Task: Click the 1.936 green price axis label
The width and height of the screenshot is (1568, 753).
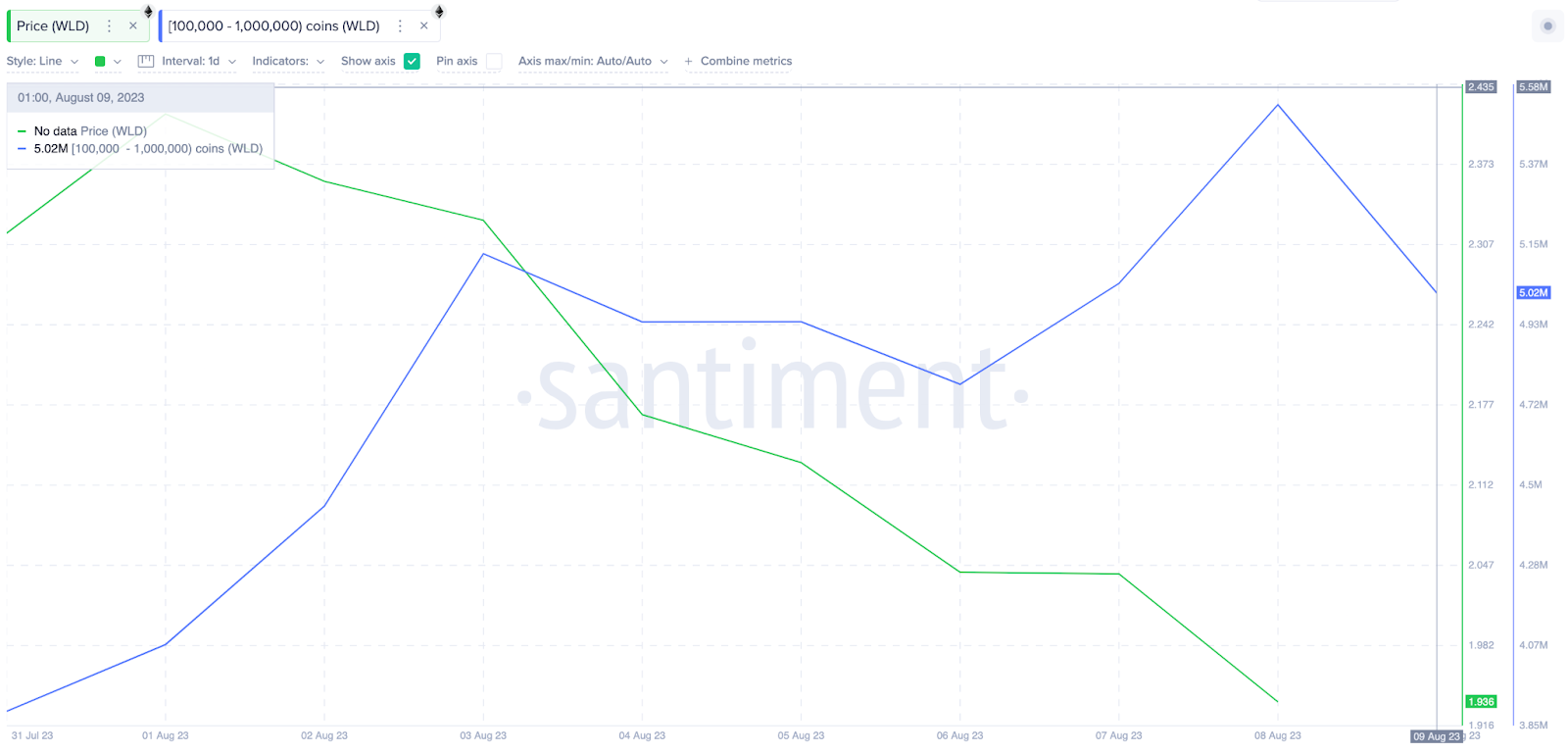Action: coord(1481,702)
